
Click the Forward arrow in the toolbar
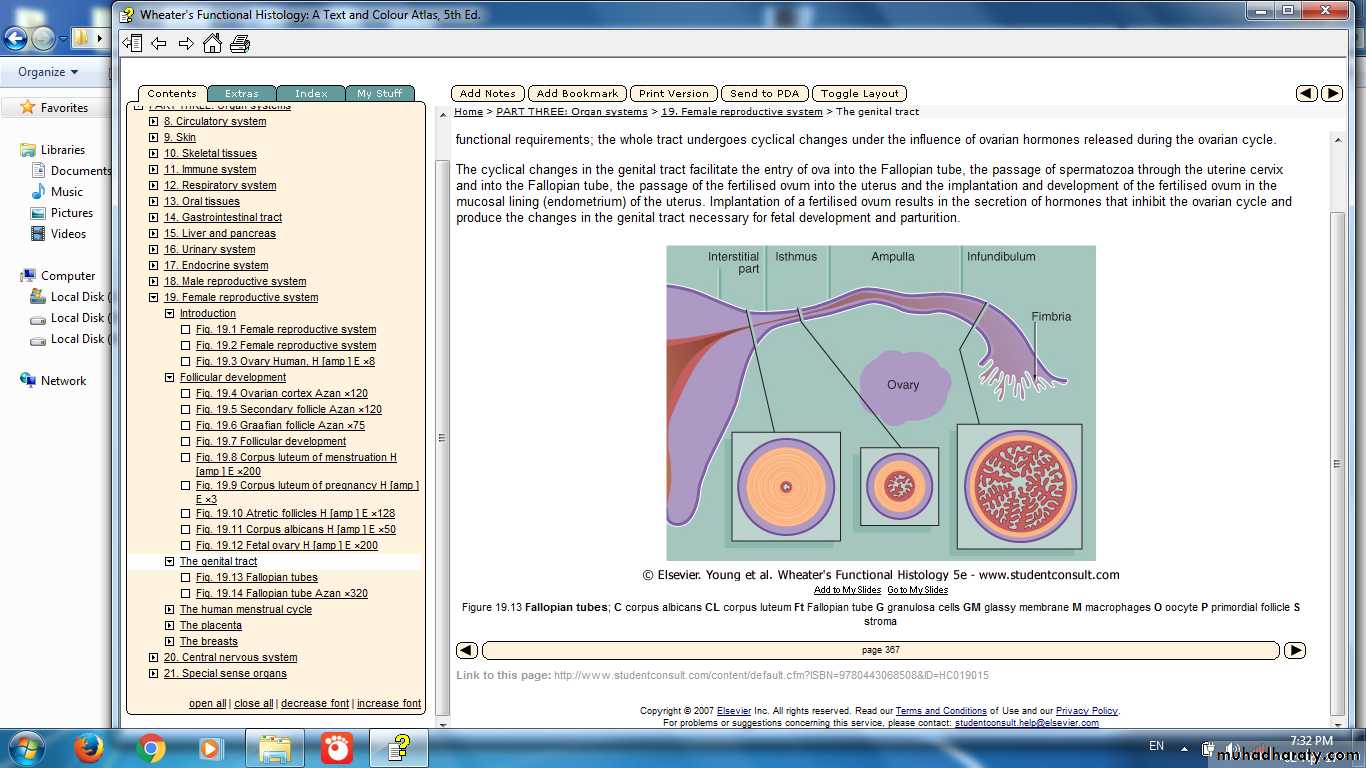pos(186,43)
